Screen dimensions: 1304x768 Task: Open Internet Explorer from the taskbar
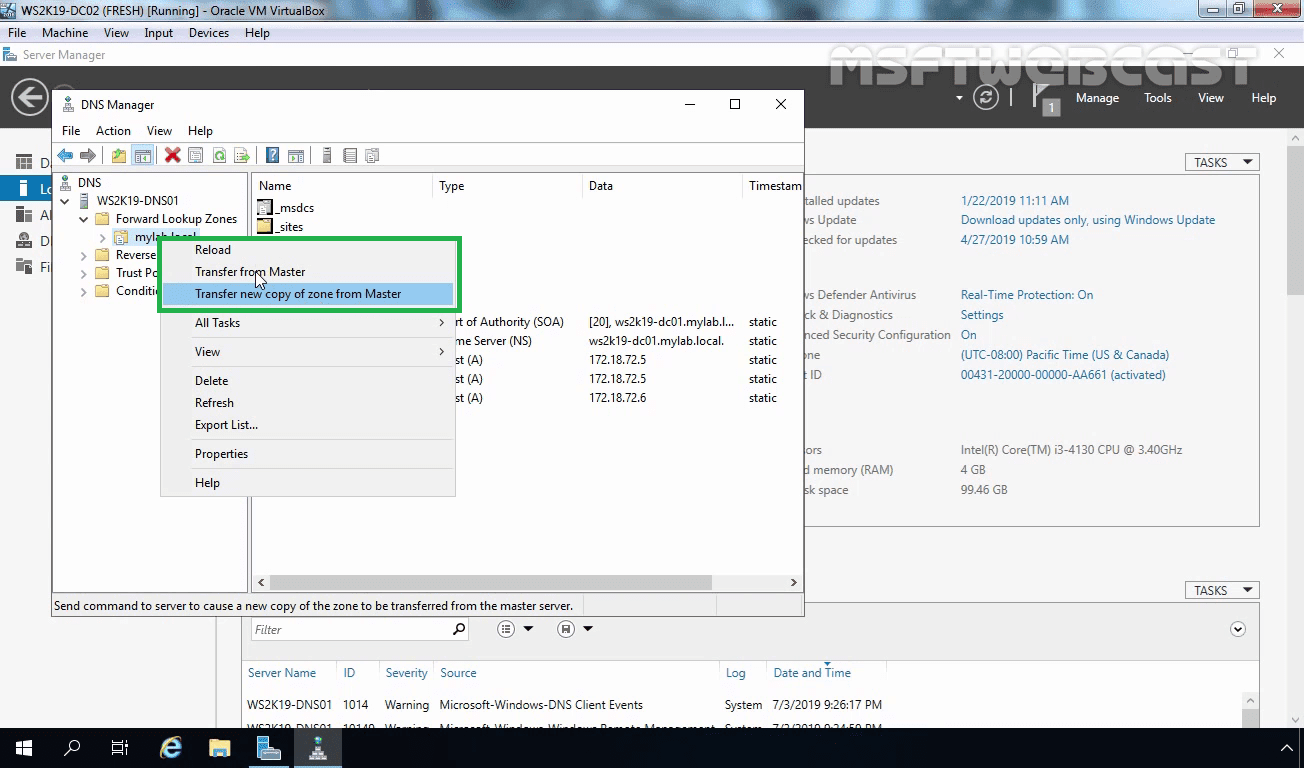coord(172,747)
